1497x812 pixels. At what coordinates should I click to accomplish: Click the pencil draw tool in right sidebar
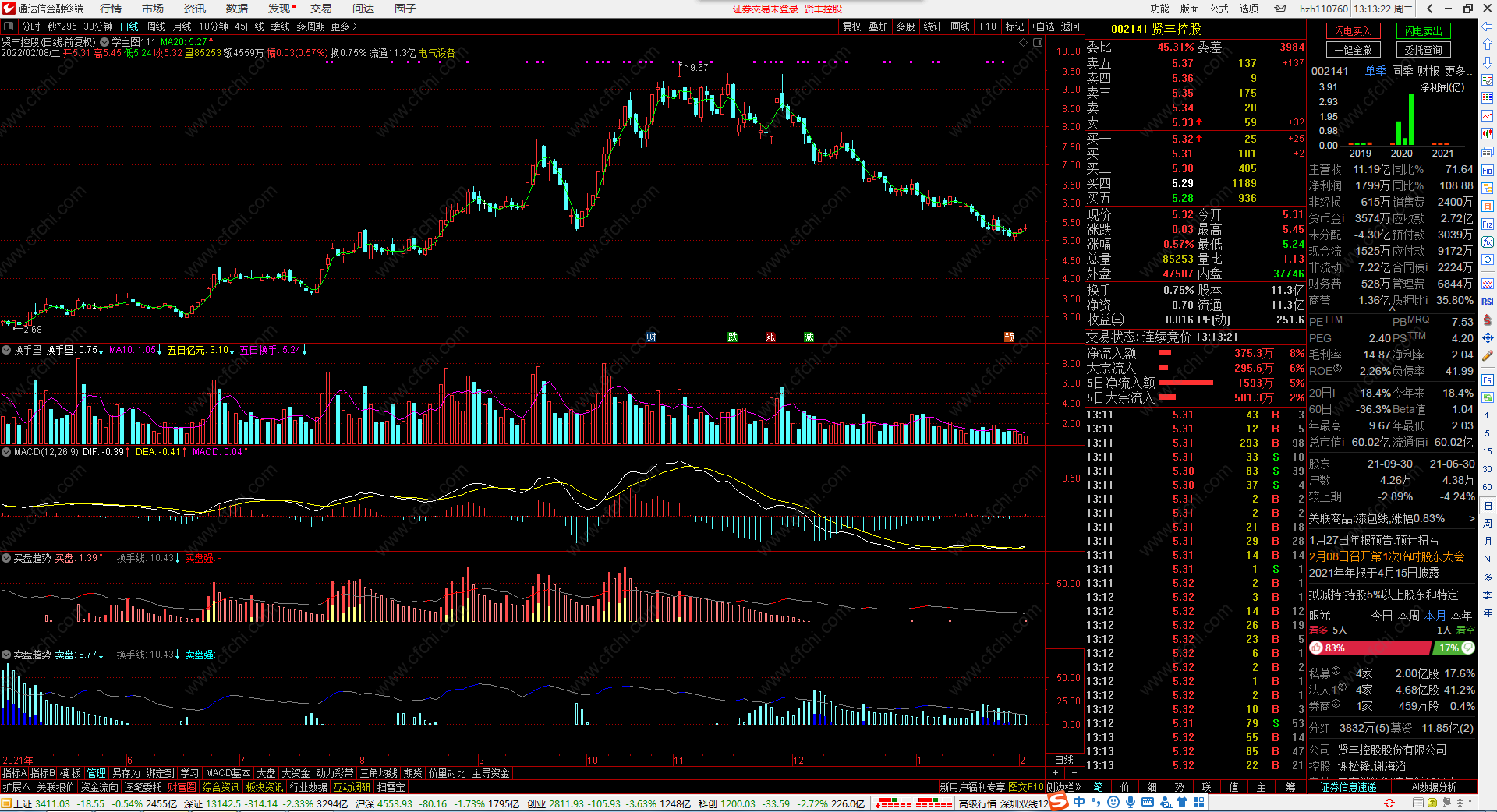1487,355
